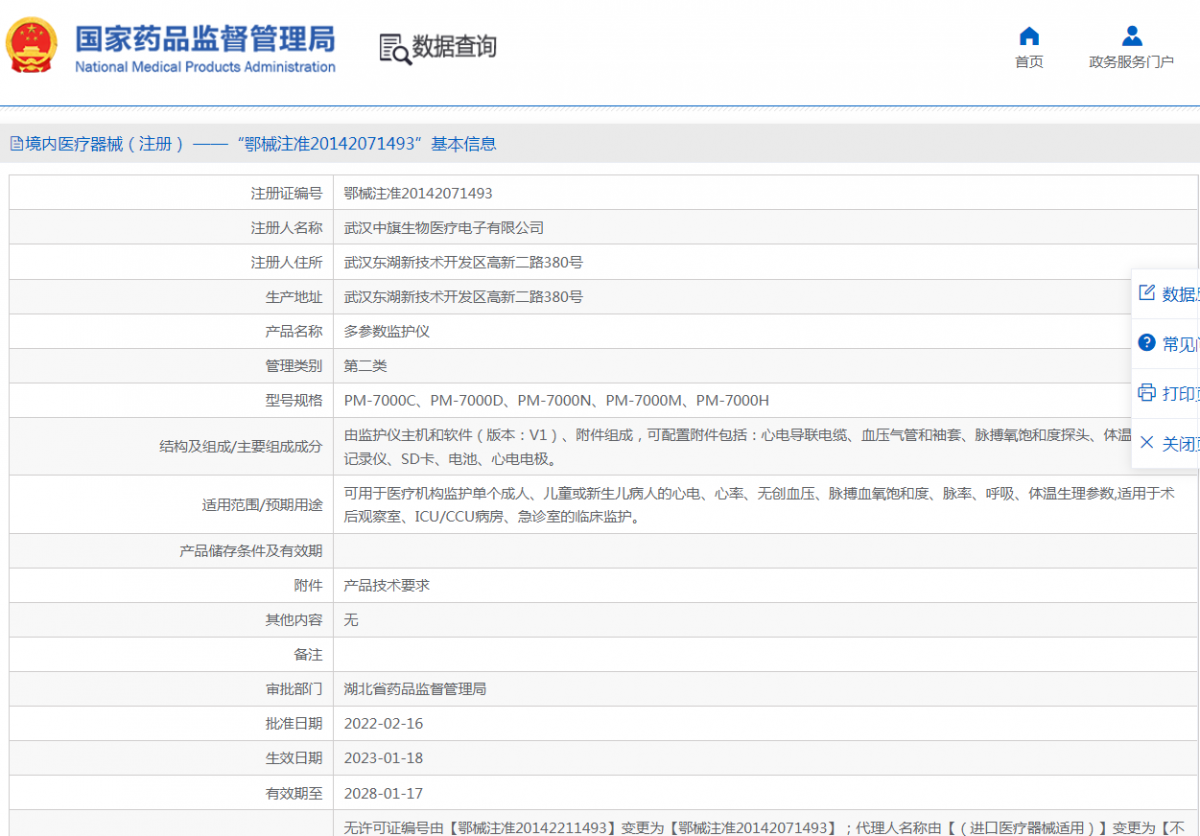The width and height of the screenshot is (1200, 836).
Task: Click the 关闭 X icon in side panel
Action: [x=1147, y=442]
